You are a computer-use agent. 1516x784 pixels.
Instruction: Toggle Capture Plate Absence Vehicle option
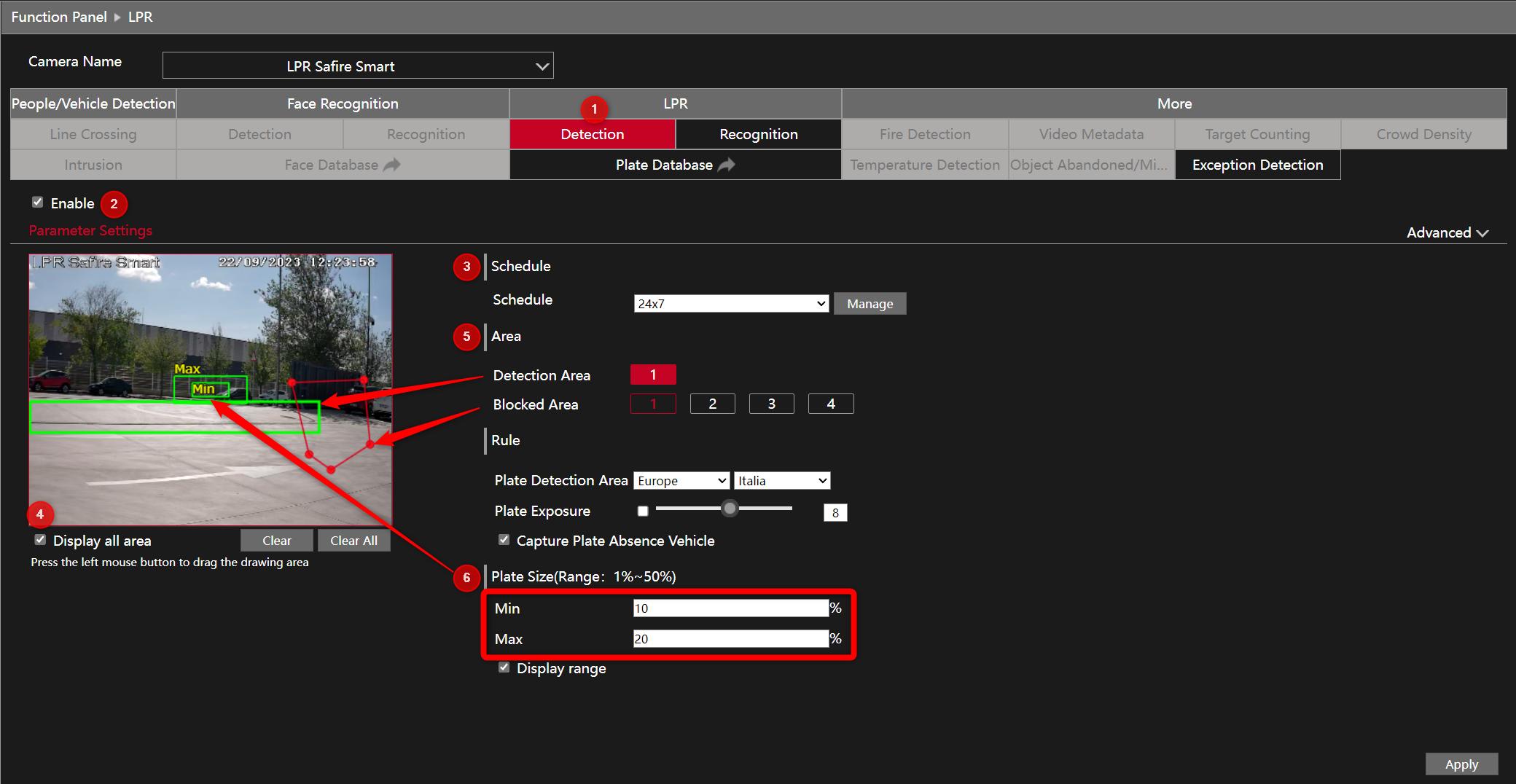[504, 540]
